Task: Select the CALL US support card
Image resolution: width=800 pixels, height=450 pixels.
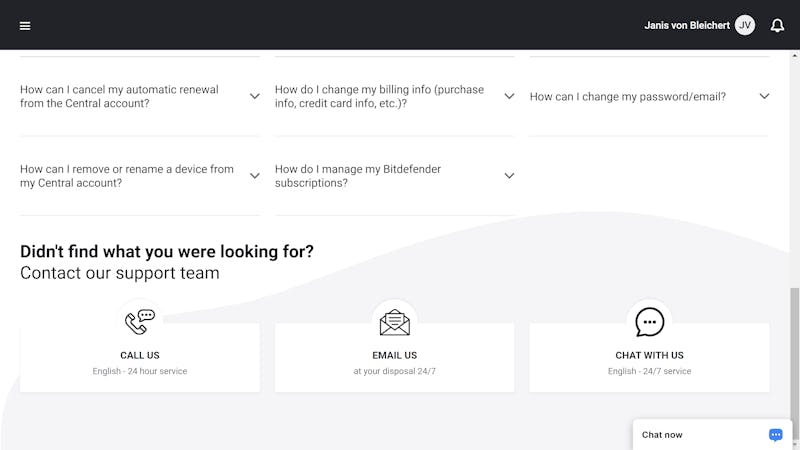Action: point(140,357)
